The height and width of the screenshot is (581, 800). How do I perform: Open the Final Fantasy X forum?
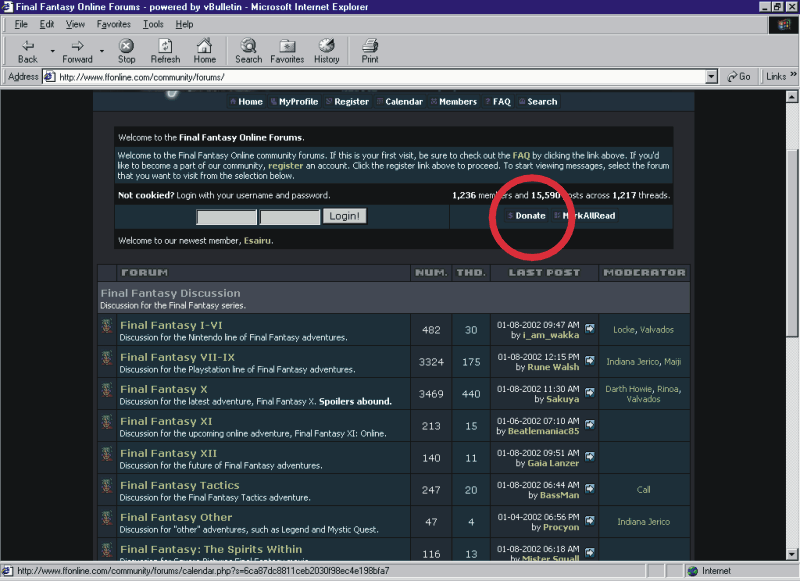tap(163, 389)
